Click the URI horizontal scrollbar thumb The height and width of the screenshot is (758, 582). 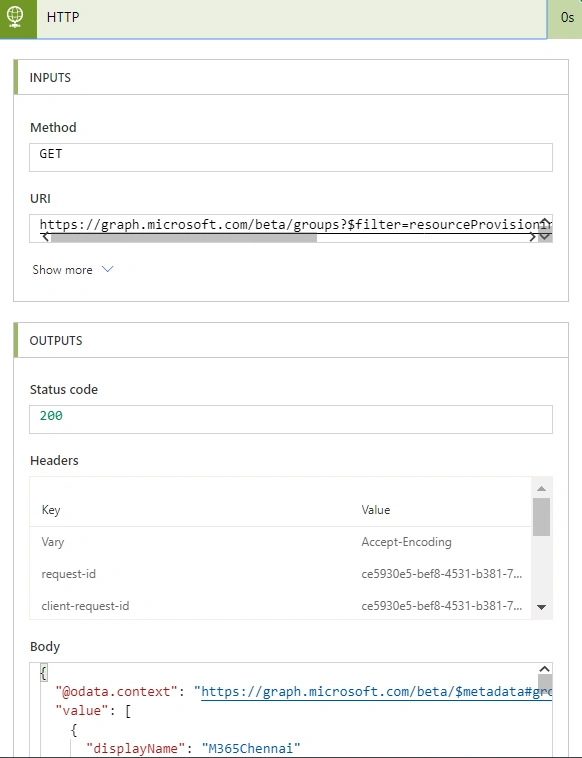[184, 238]
